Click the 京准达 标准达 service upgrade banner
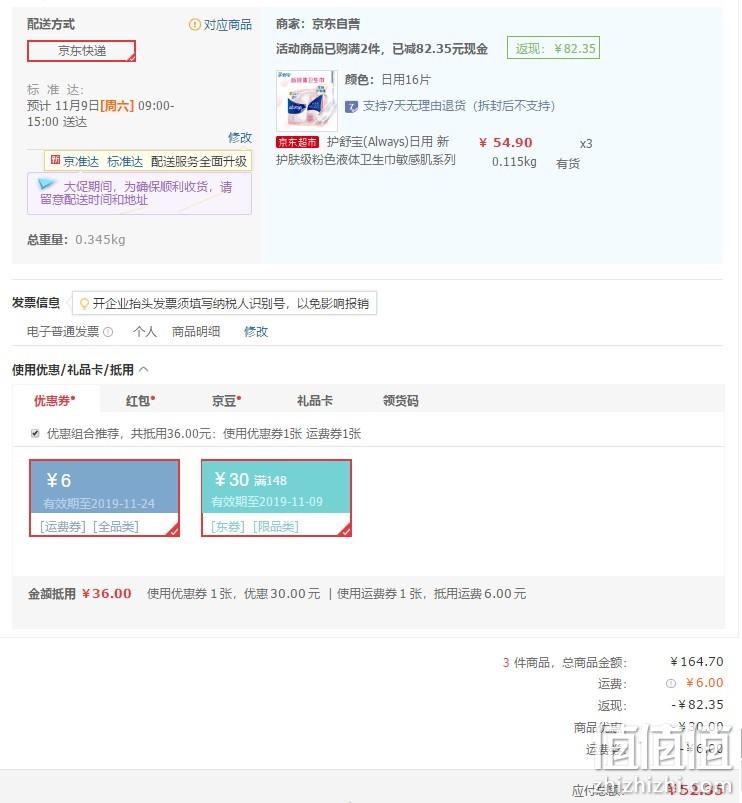Image resolution: width=742 pixels, height=803 pixels. 149,161
